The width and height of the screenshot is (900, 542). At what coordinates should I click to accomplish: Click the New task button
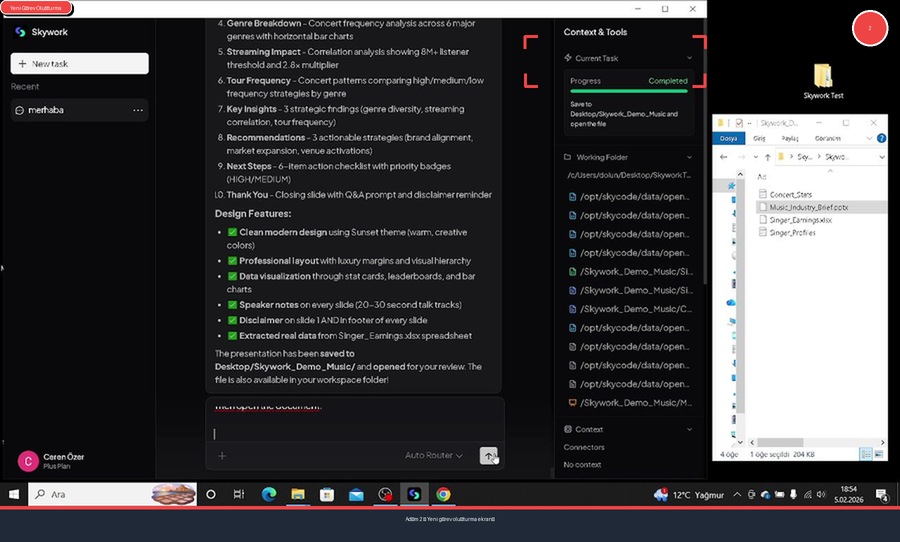click(80, 63)
